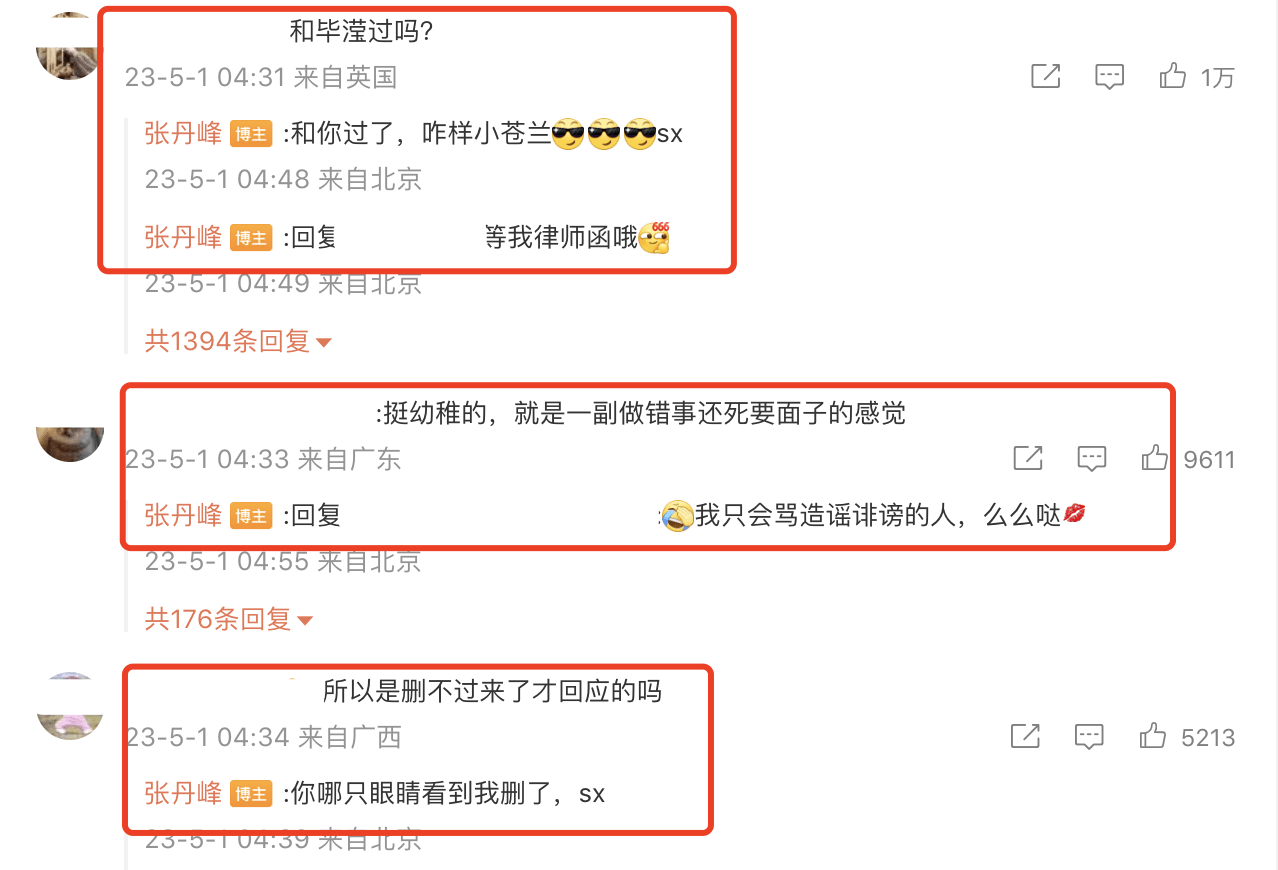
Task: Expand 共176条回复 replies
Action: point(228,619)
